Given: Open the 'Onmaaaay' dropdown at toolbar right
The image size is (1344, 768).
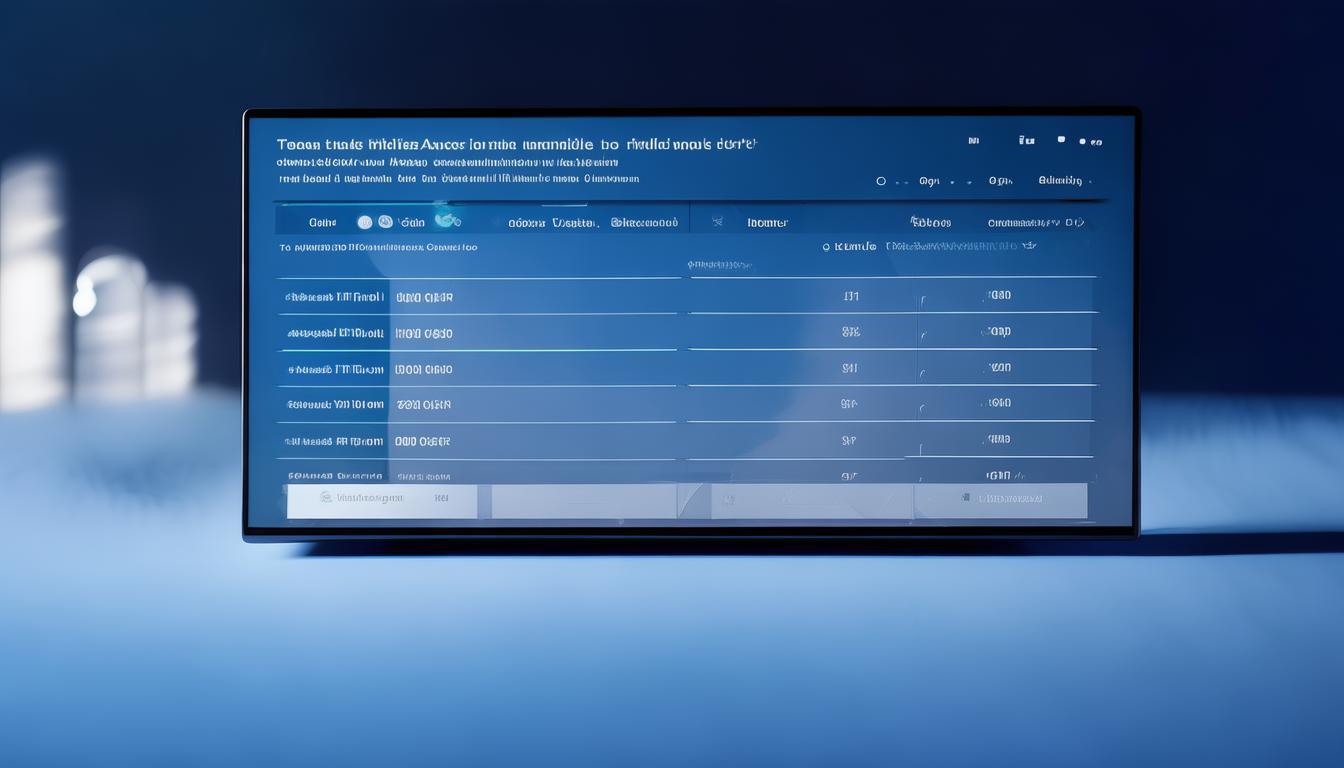Looking at the screenshot, I should 1035,223.
